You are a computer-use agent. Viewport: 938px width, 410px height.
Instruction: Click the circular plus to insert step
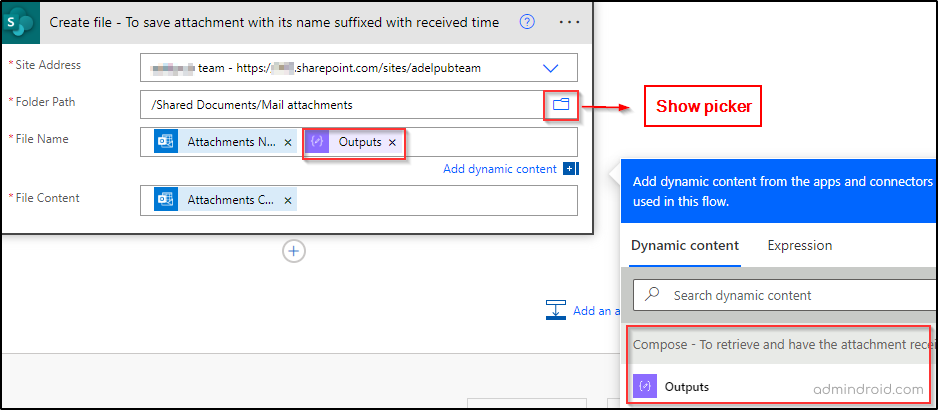point(294,251)
